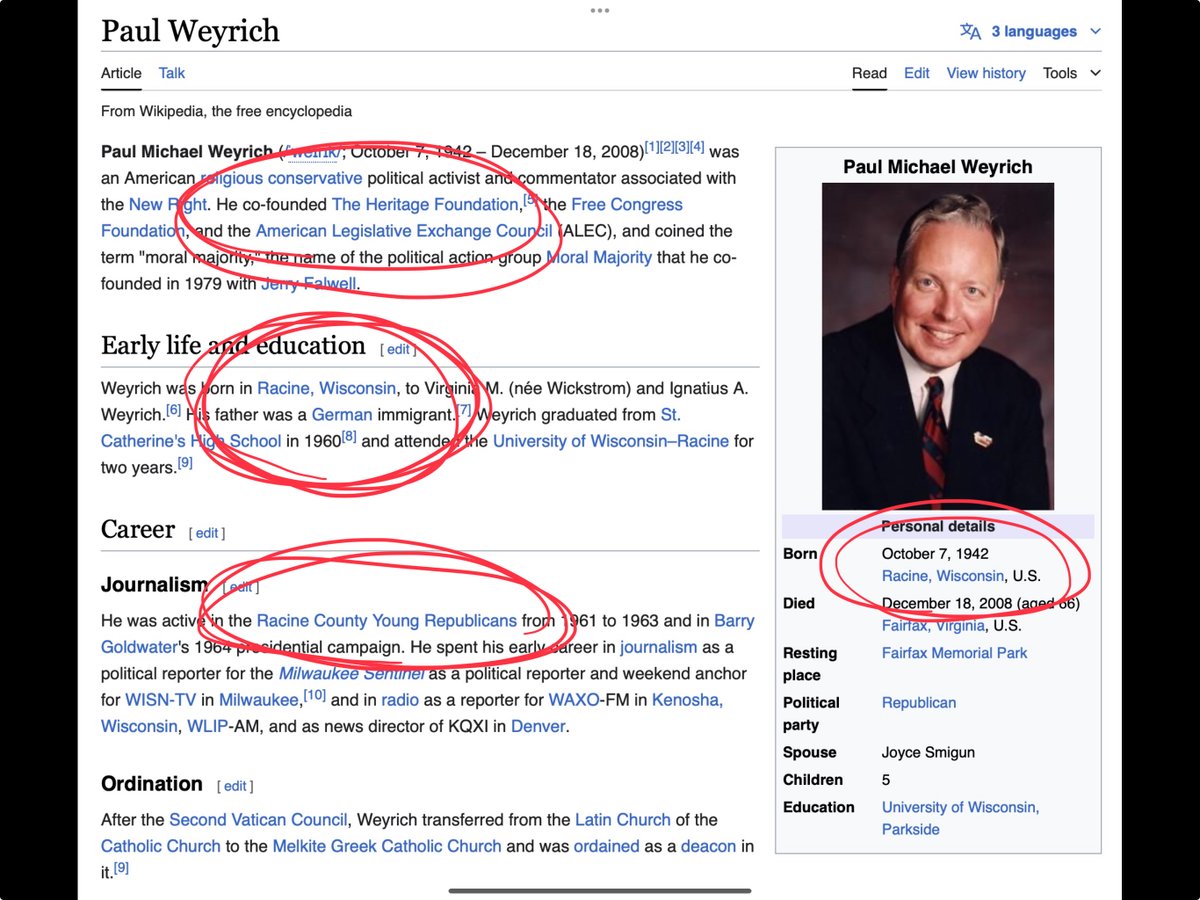The width and height of the screenshot is (1200, 900).
Task: Open American Legislative Exchange Council link
Action: coord(404,230)
